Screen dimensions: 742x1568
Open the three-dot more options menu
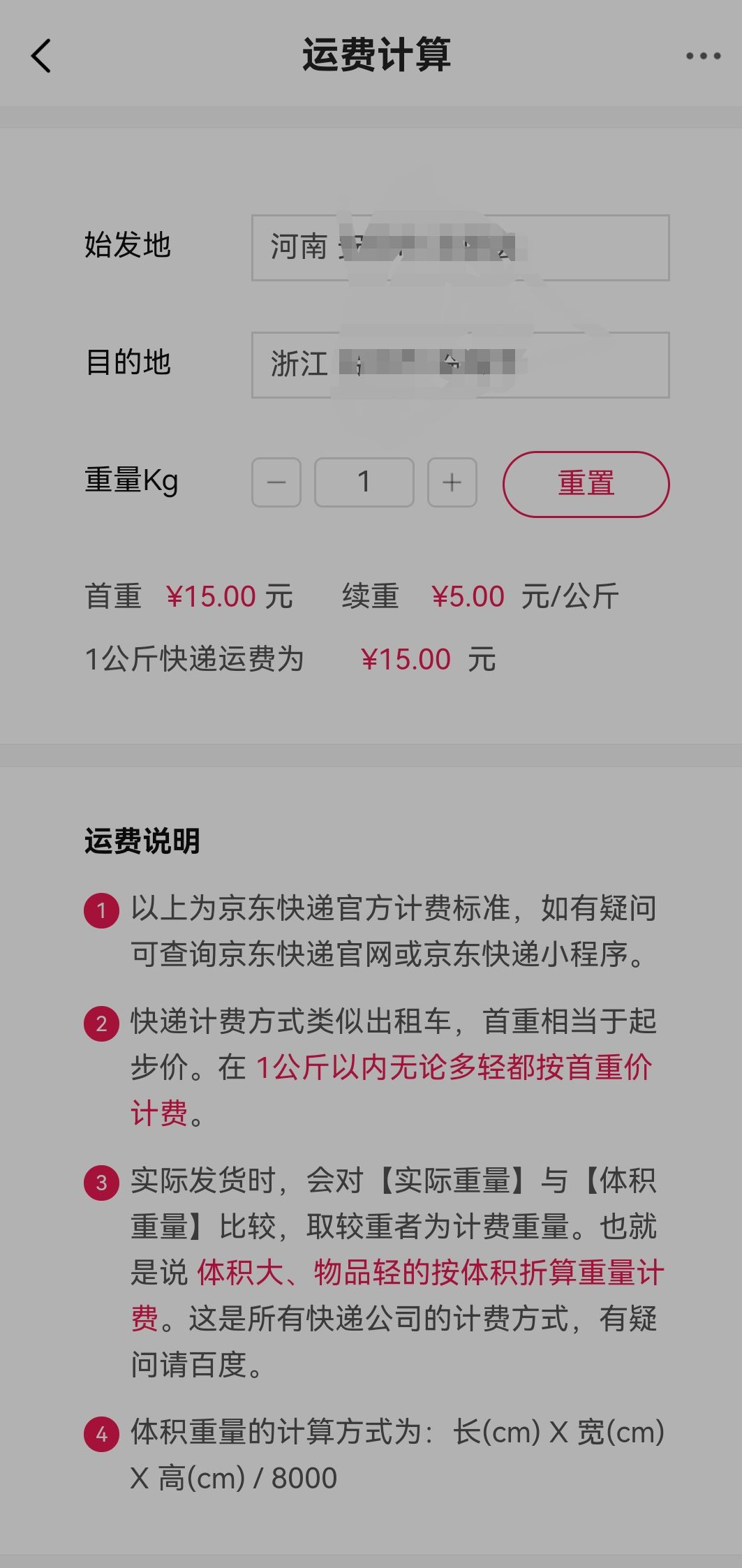[x=703, y=56]
